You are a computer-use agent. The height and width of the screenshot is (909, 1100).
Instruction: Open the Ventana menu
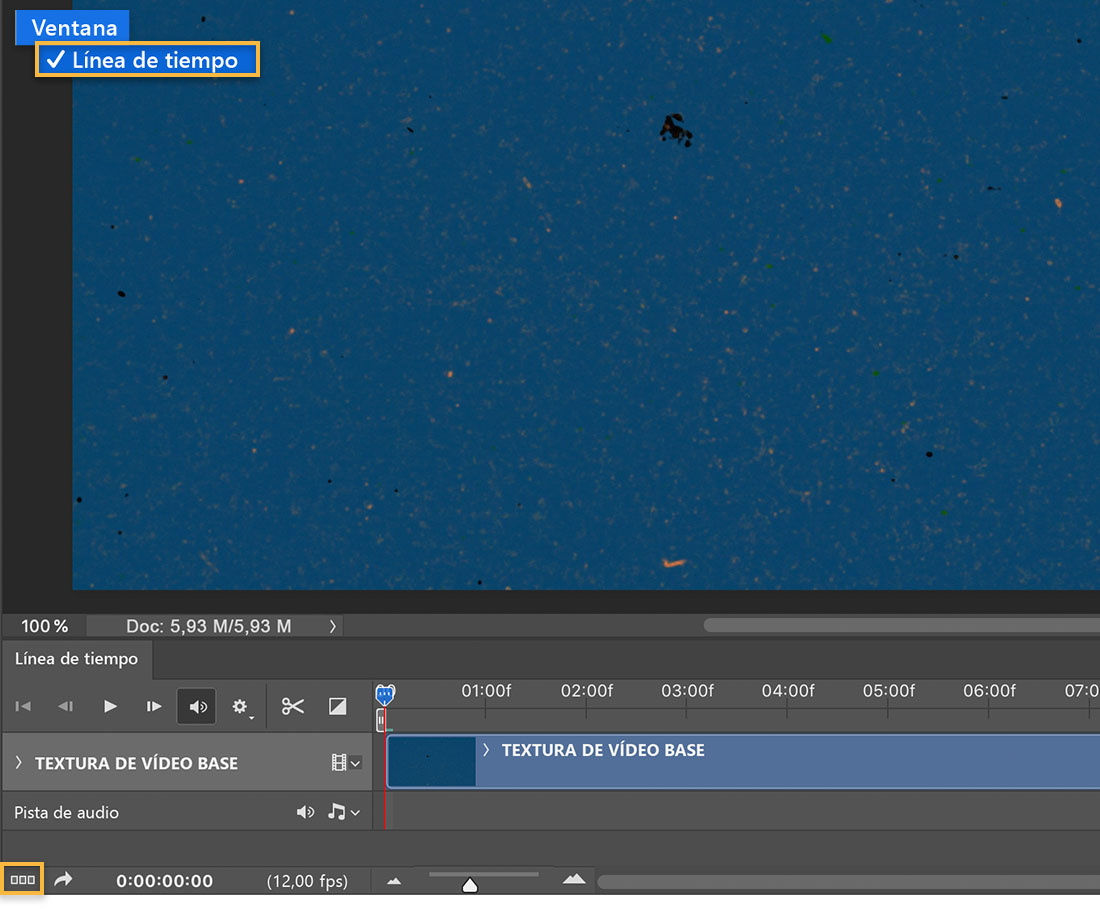point(74,27)
